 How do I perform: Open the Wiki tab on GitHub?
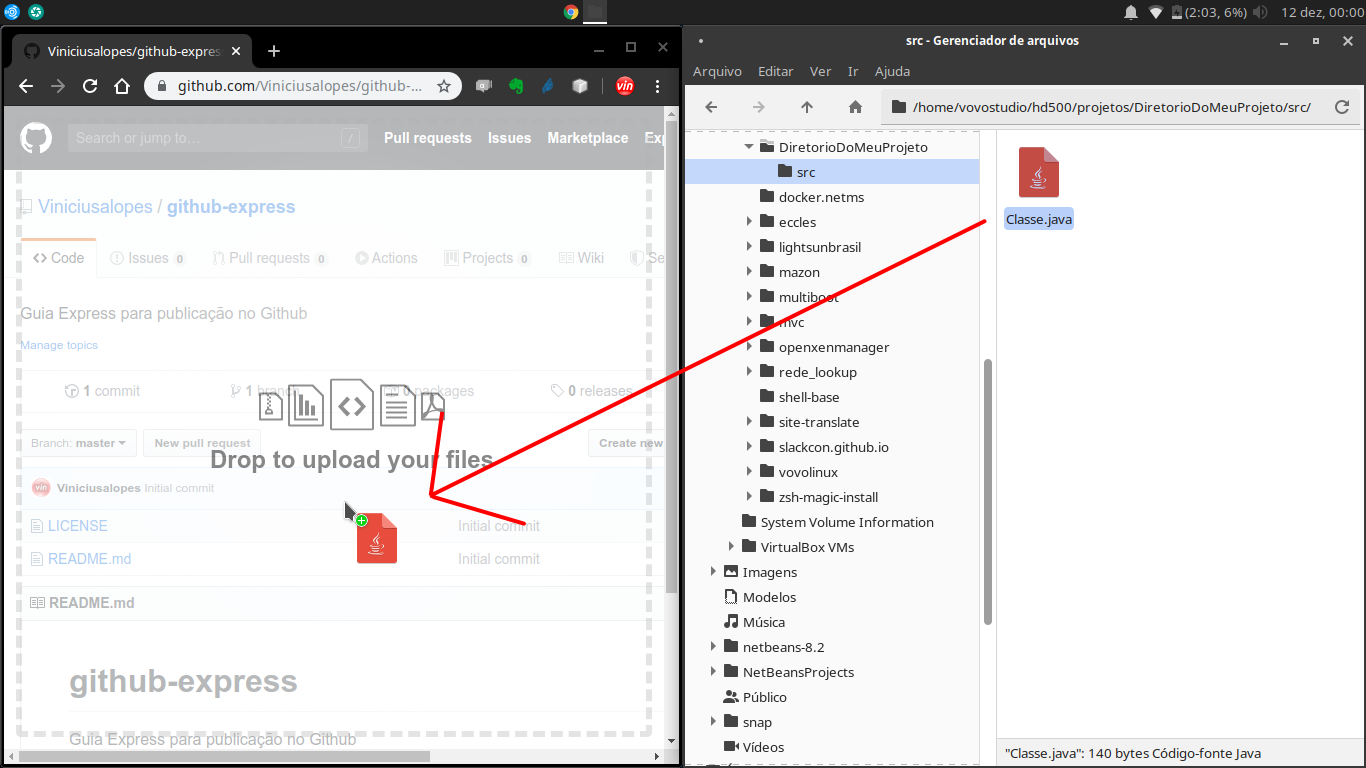(582, 258)
